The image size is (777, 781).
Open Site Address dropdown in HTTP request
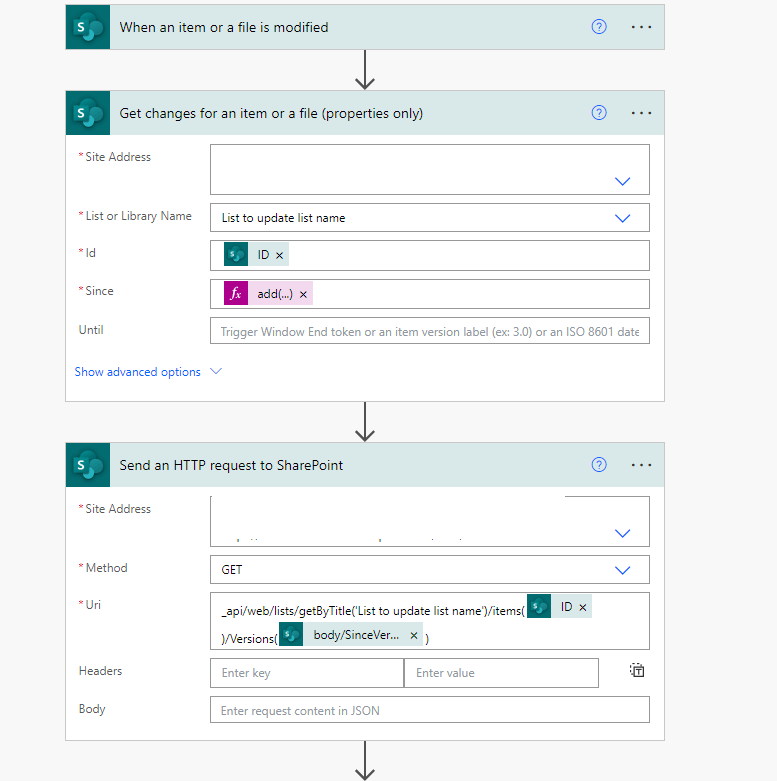pyautogui.click(x=622, y=533)
